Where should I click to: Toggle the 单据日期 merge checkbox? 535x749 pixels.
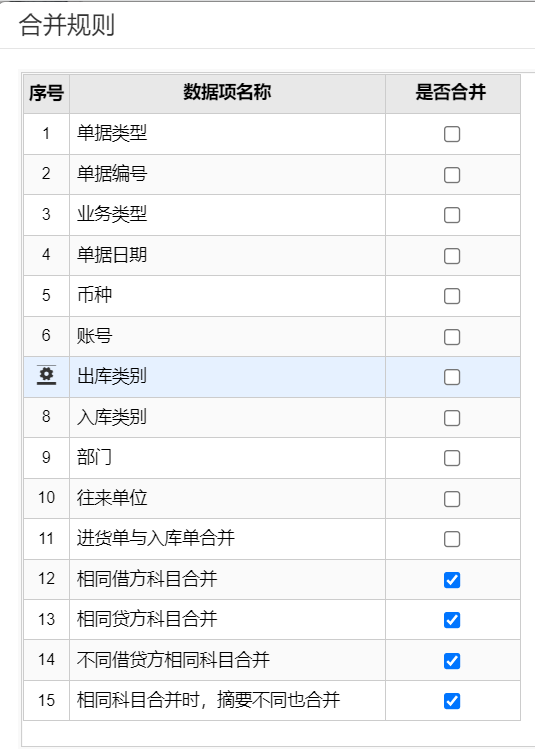(x=452, y=256)
